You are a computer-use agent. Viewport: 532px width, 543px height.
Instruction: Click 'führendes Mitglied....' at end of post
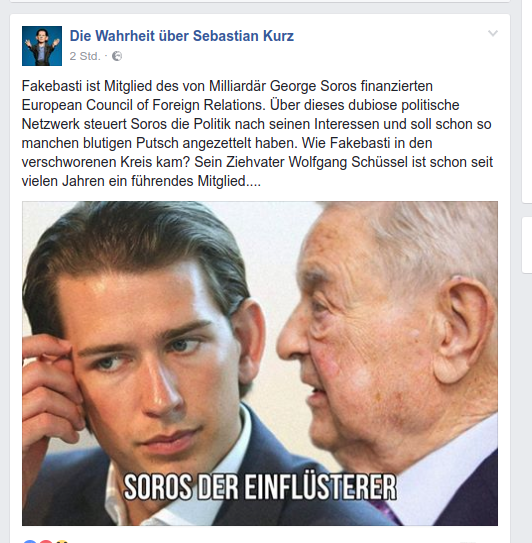pos(196,181)
